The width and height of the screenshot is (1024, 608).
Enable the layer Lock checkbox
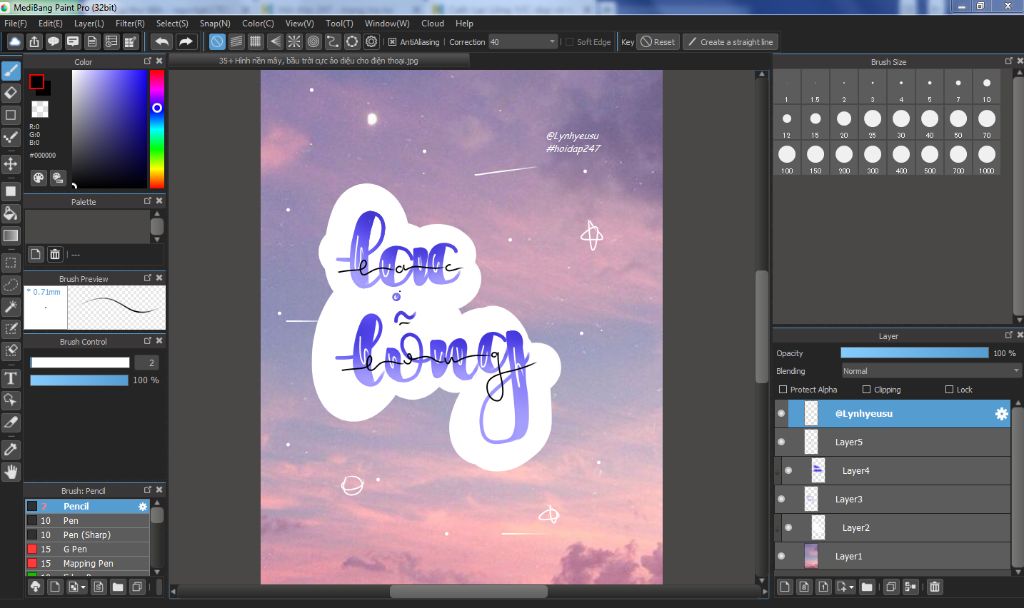click(950, 389)
